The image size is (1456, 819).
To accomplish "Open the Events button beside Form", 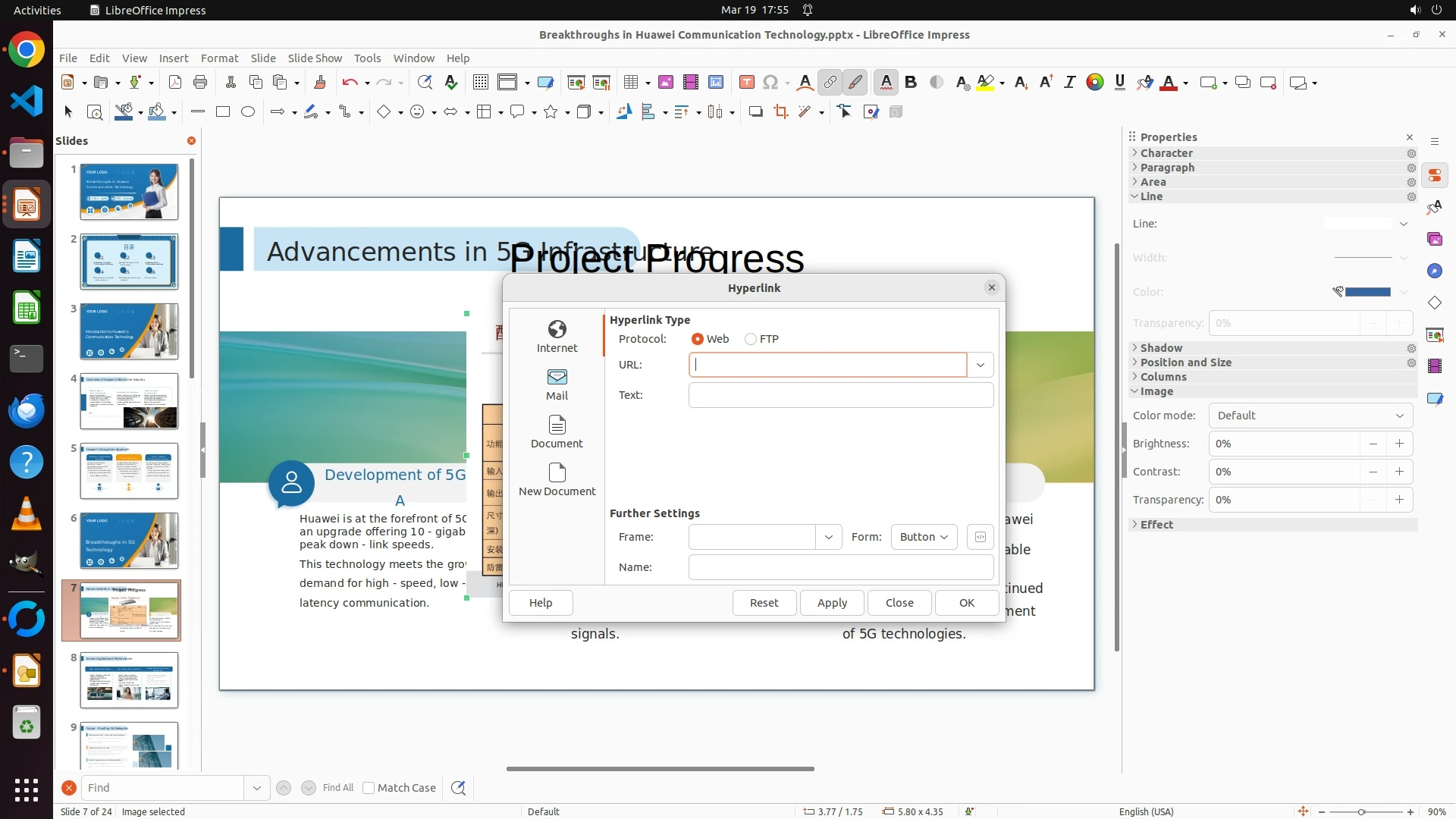I will coord(980,537).
